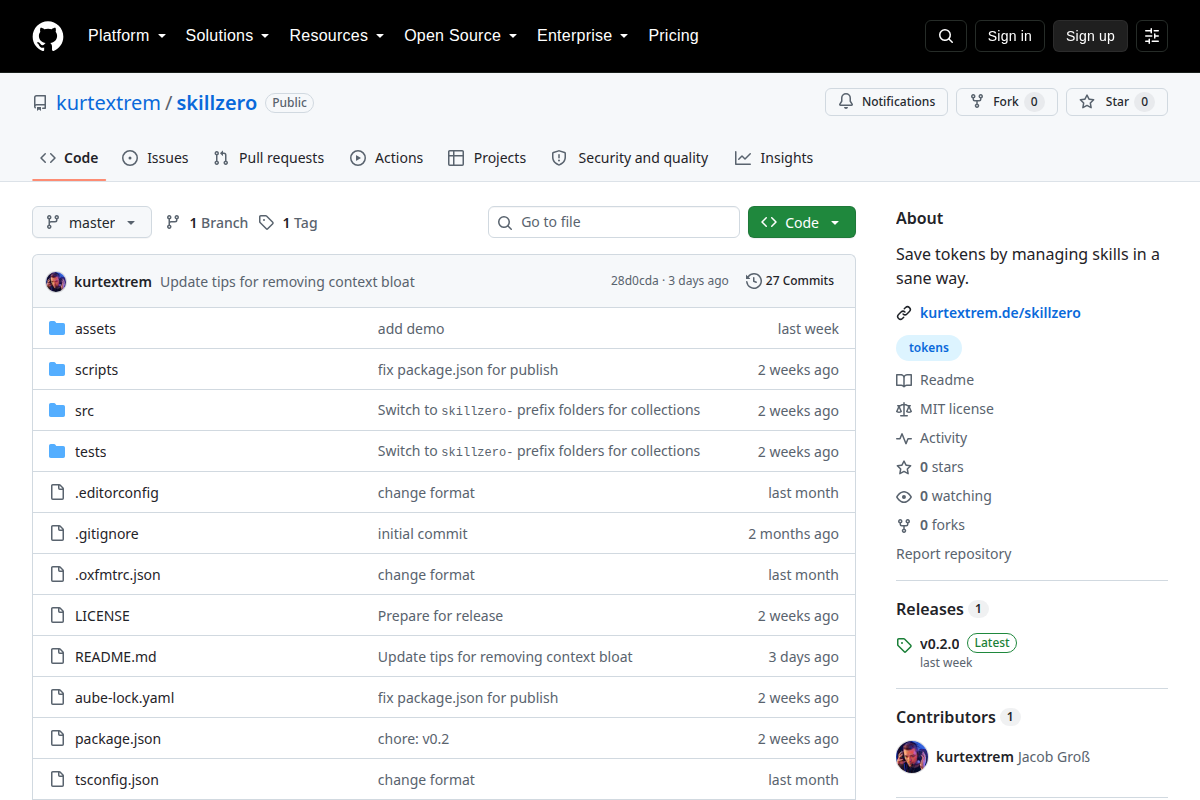Click the Go to file search field
The image size is (1200, 800).
(x=614, y=222)
